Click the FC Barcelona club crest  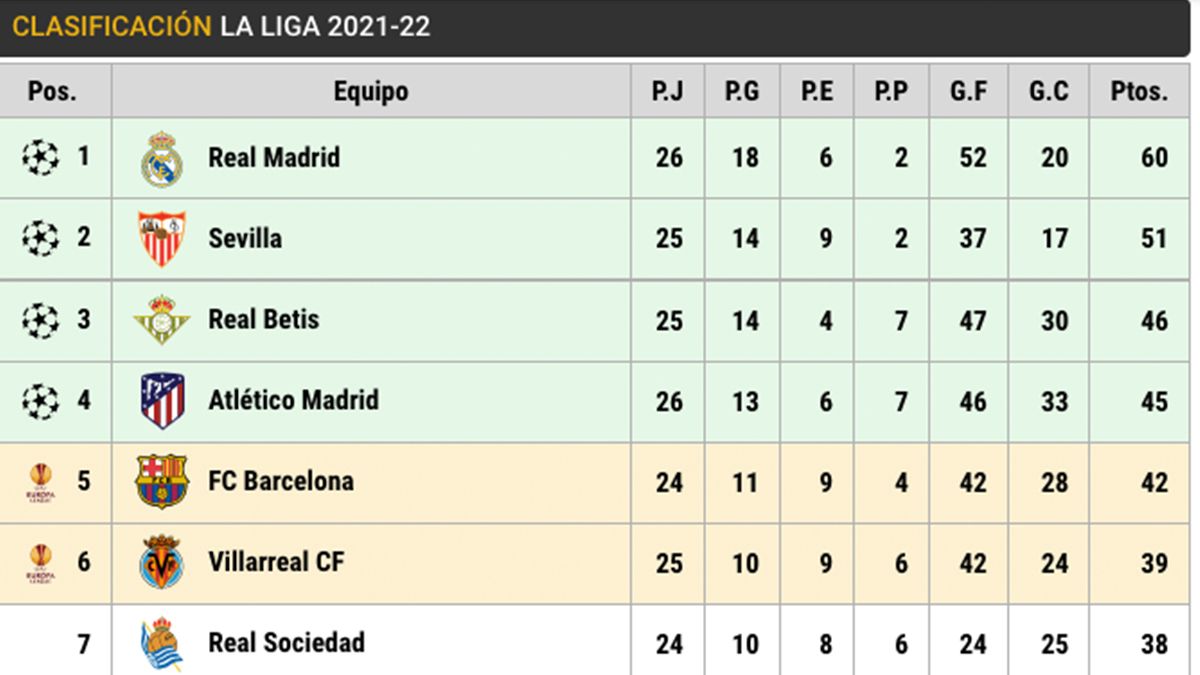pos(162,481)
